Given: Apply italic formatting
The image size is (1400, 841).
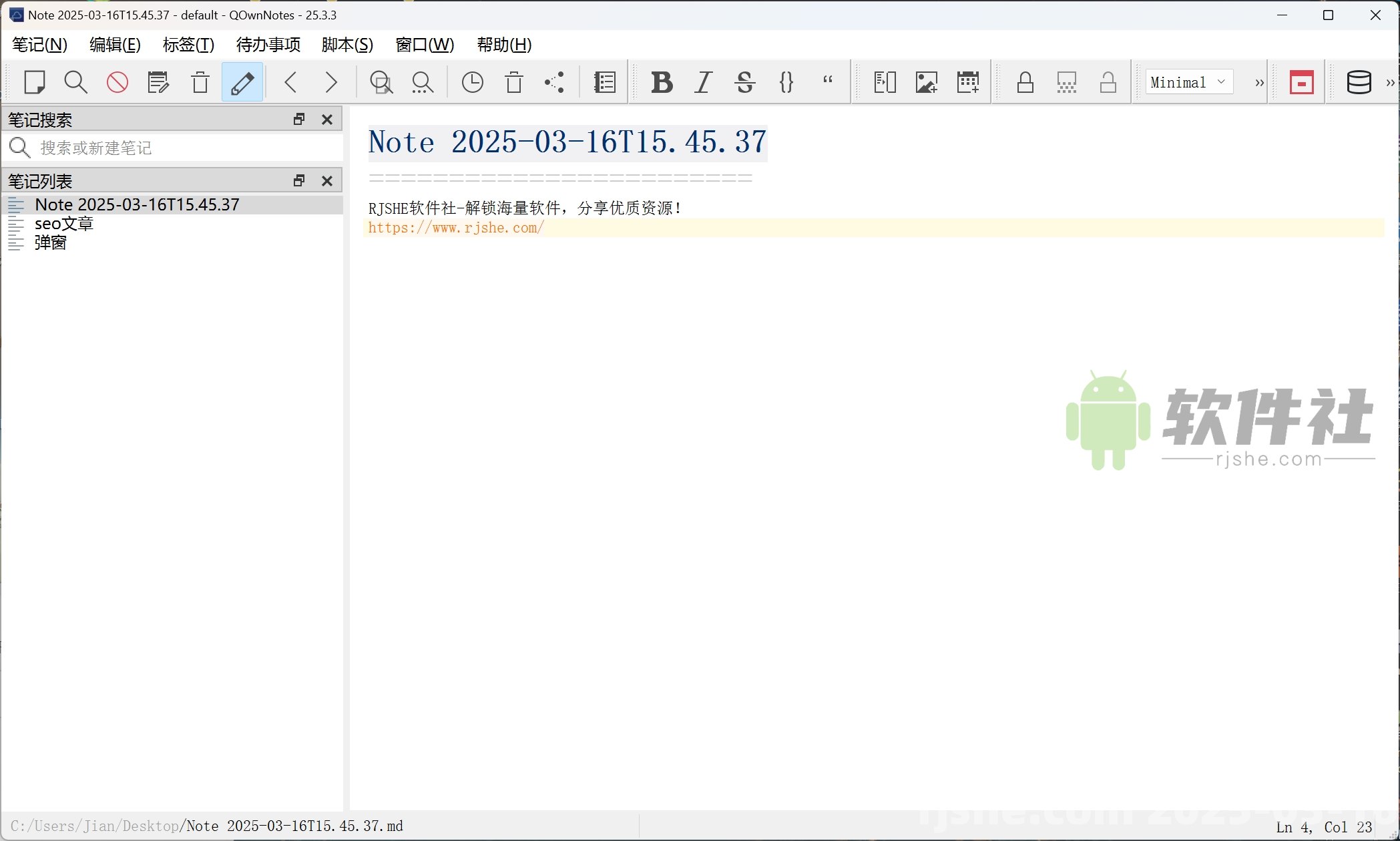Looking at the screenshot, I should click(x=702, y=82).
